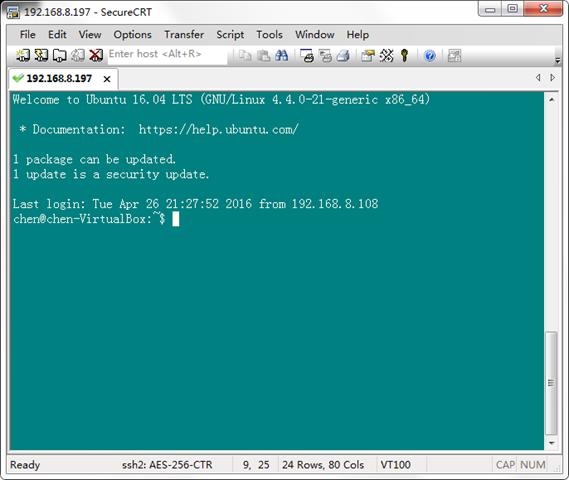
Task: Open Session Options toolbar icon
Action: tap(368, 56)
